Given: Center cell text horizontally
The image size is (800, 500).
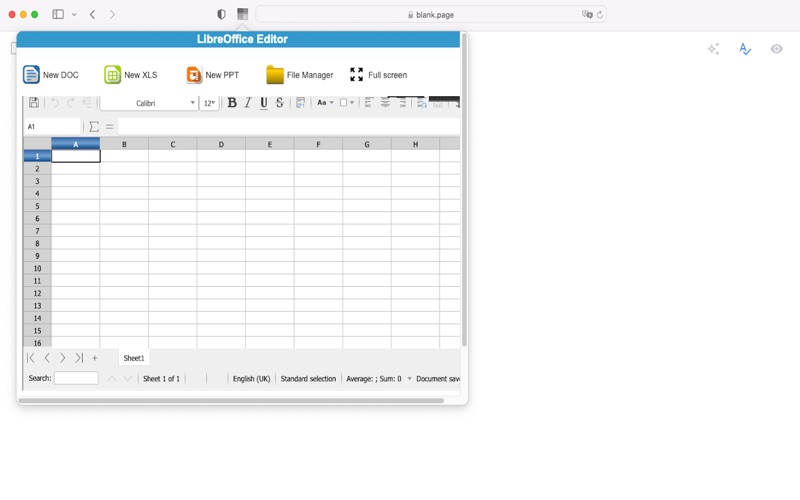Looking at the screenshot, I should click(x=385, y=103).
